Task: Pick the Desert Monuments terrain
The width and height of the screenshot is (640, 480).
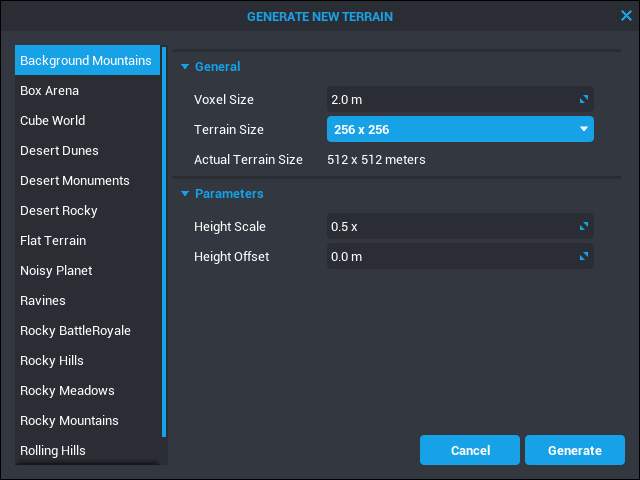Action: coord(75,181)
